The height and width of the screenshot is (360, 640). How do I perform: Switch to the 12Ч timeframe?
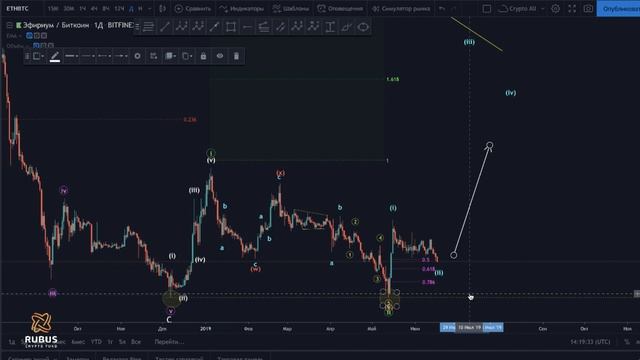tap(119, 9)
